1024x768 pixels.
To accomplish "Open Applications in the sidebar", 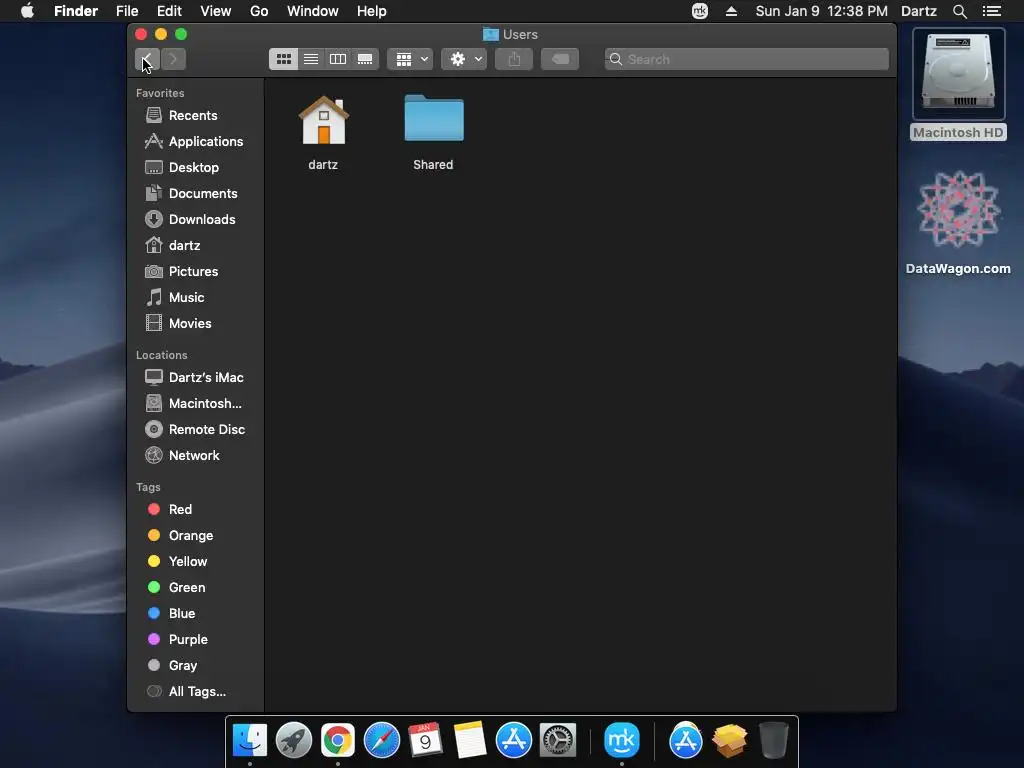I will point(196,142).
